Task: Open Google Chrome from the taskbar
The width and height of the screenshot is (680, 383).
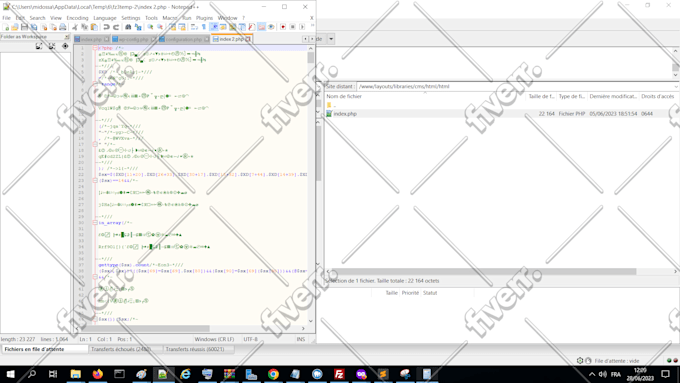Action: 273,374
